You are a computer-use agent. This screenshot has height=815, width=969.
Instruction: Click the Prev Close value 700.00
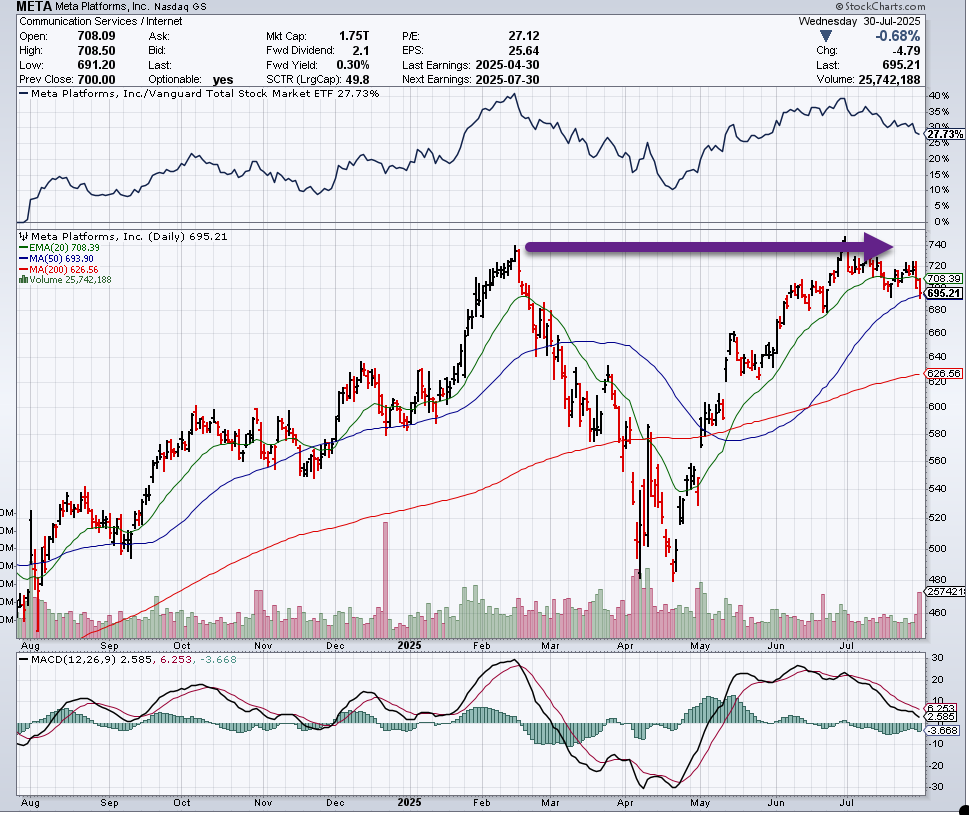96,80
